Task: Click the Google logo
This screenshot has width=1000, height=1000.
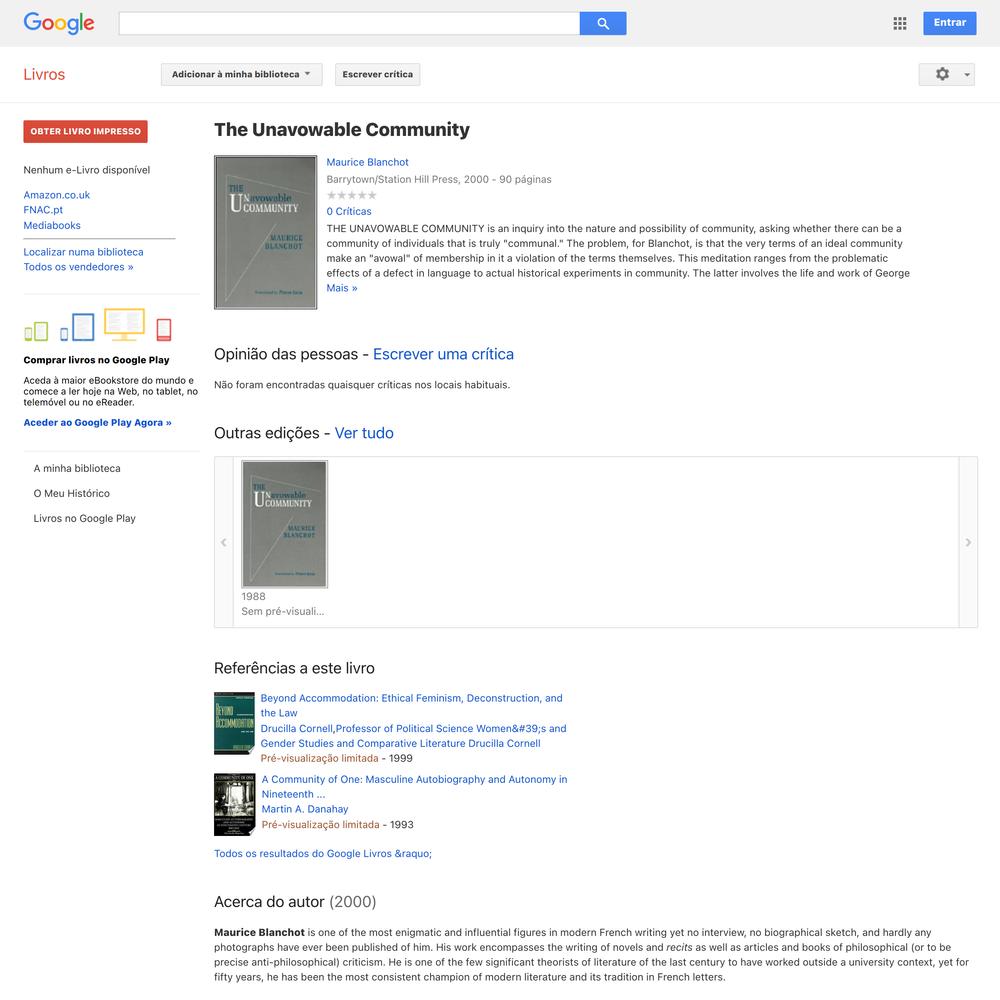Action: (59, 23)
